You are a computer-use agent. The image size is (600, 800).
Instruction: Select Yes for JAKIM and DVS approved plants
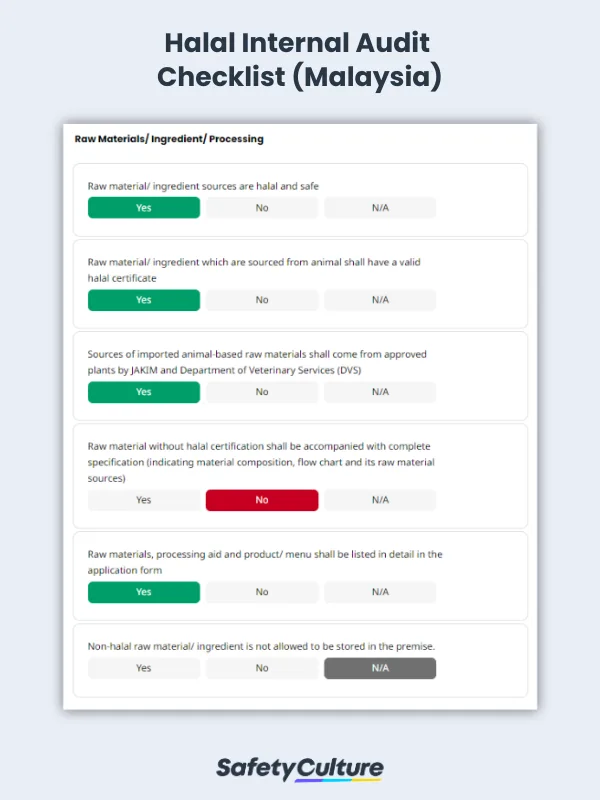tap(143, 392)
